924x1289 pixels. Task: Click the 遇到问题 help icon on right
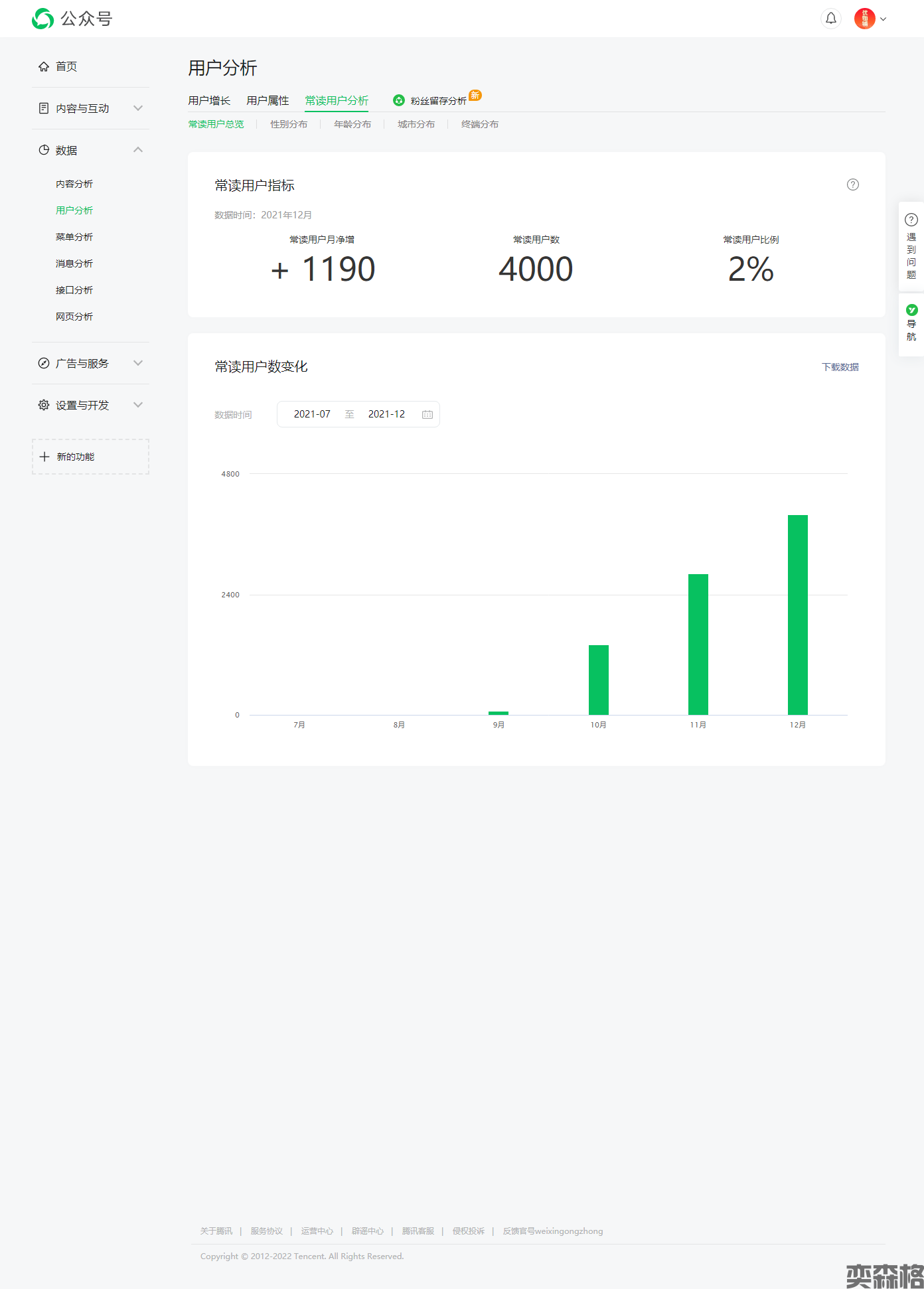[911, 220]
